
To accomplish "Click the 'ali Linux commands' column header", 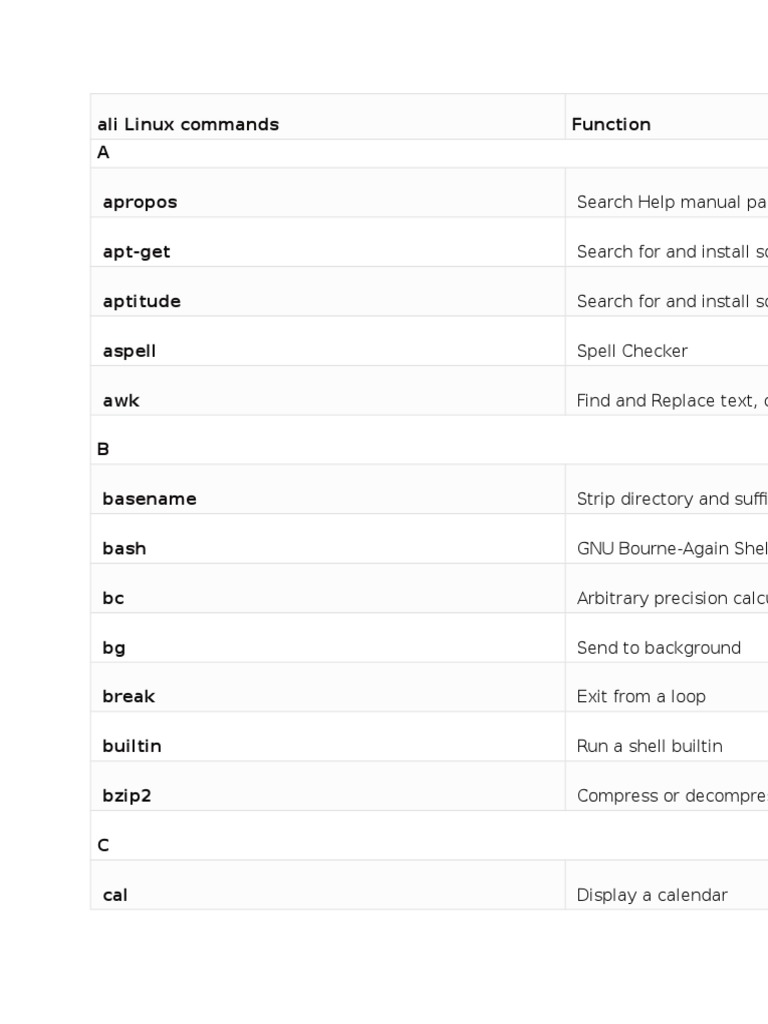I will pos(188,124).
